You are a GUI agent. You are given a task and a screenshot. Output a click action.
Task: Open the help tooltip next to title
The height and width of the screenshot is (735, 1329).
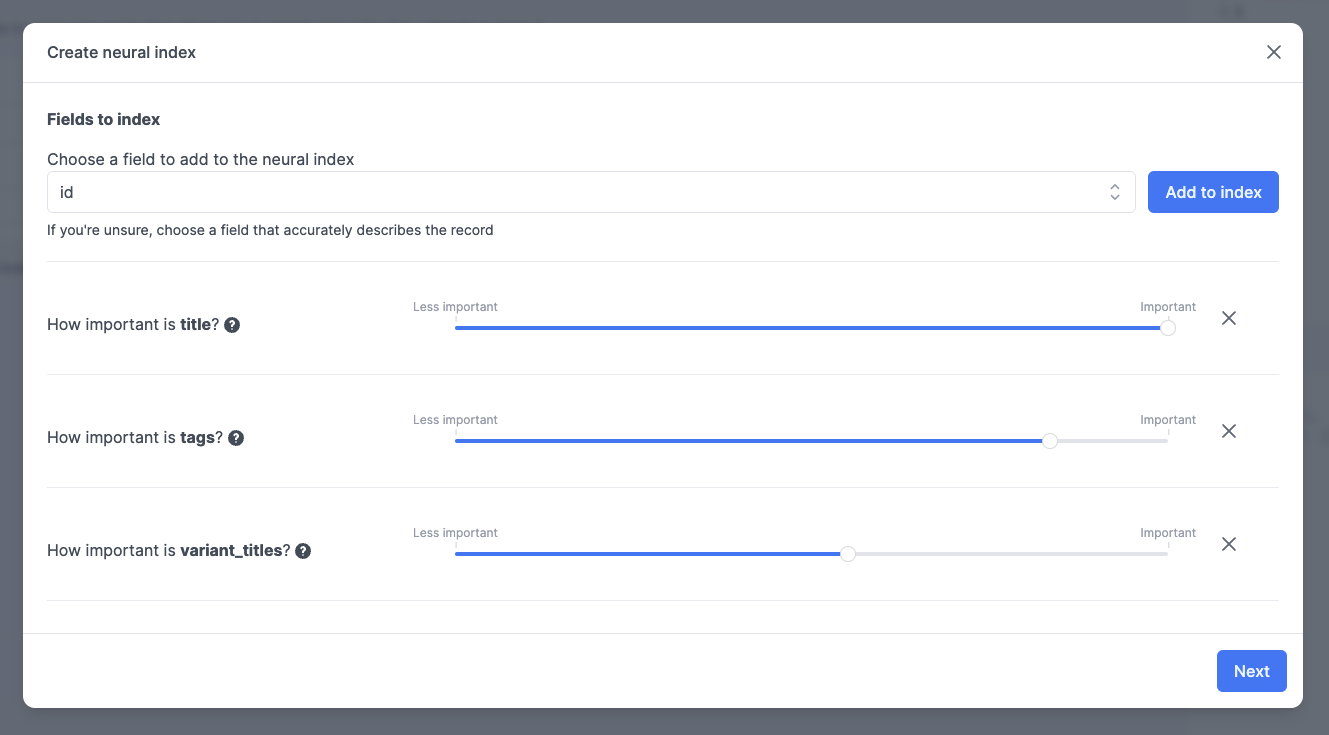click(x=232, y=325)
